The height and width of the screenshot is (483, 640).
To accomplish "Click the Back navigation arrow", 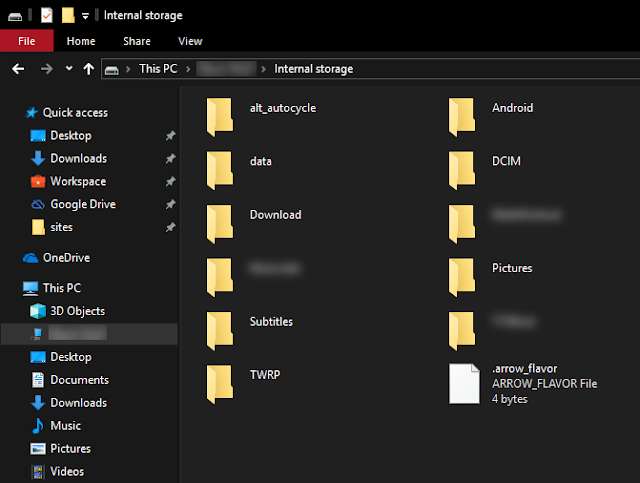I will [18, 69].
